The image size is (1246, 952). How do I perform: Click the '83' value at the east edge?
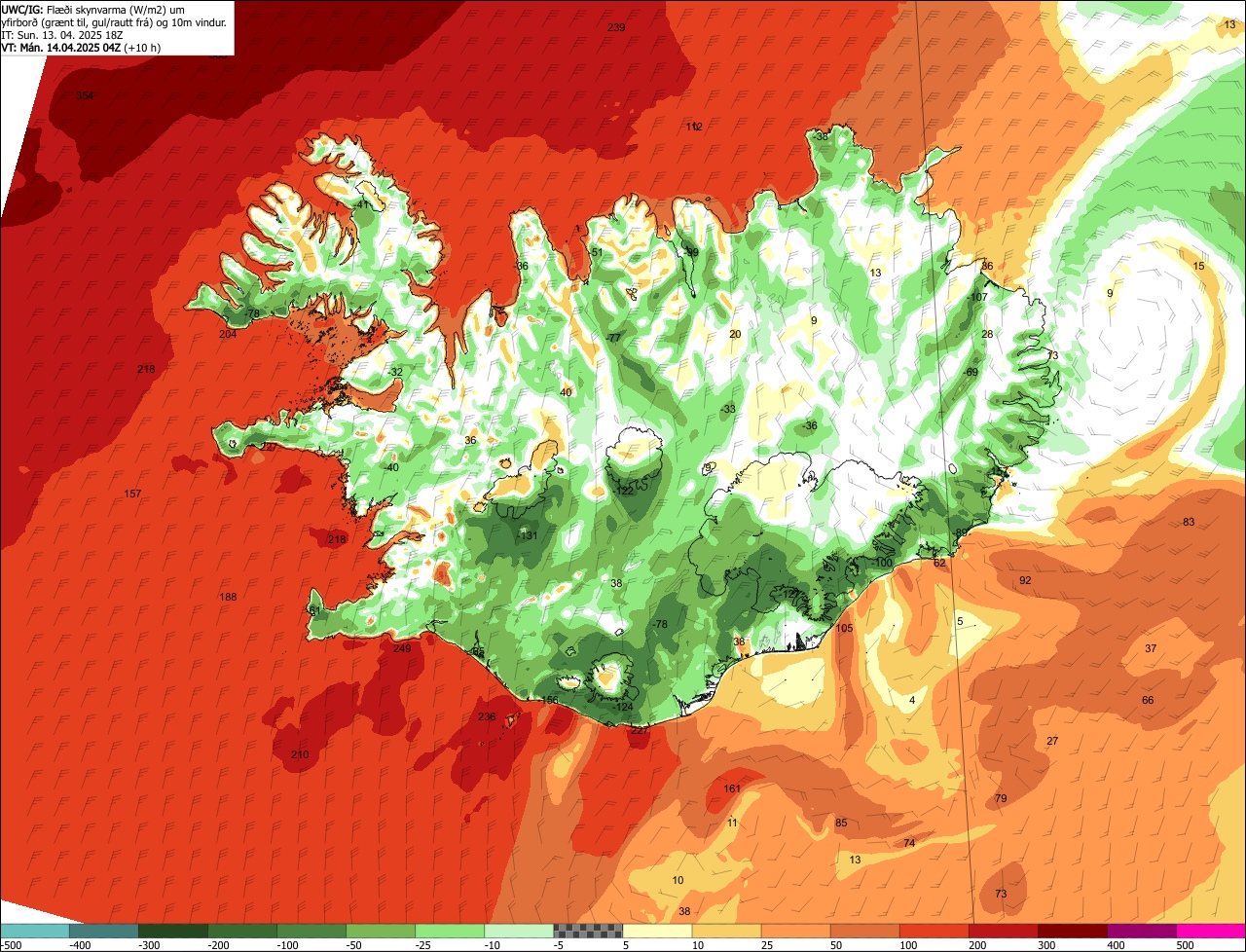tap(1189, 522)
